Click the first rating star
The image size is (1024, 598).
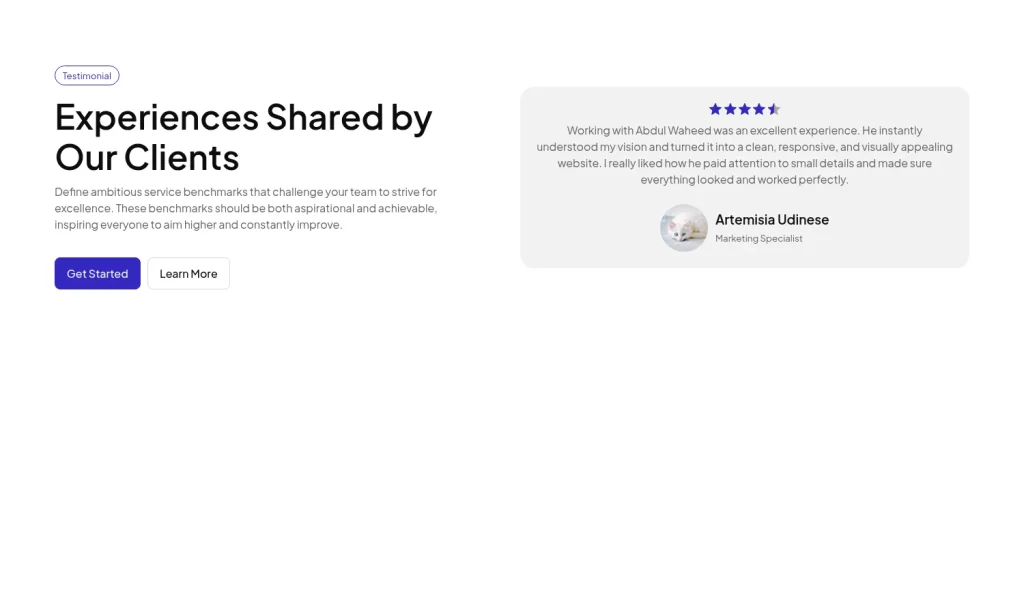715,109
